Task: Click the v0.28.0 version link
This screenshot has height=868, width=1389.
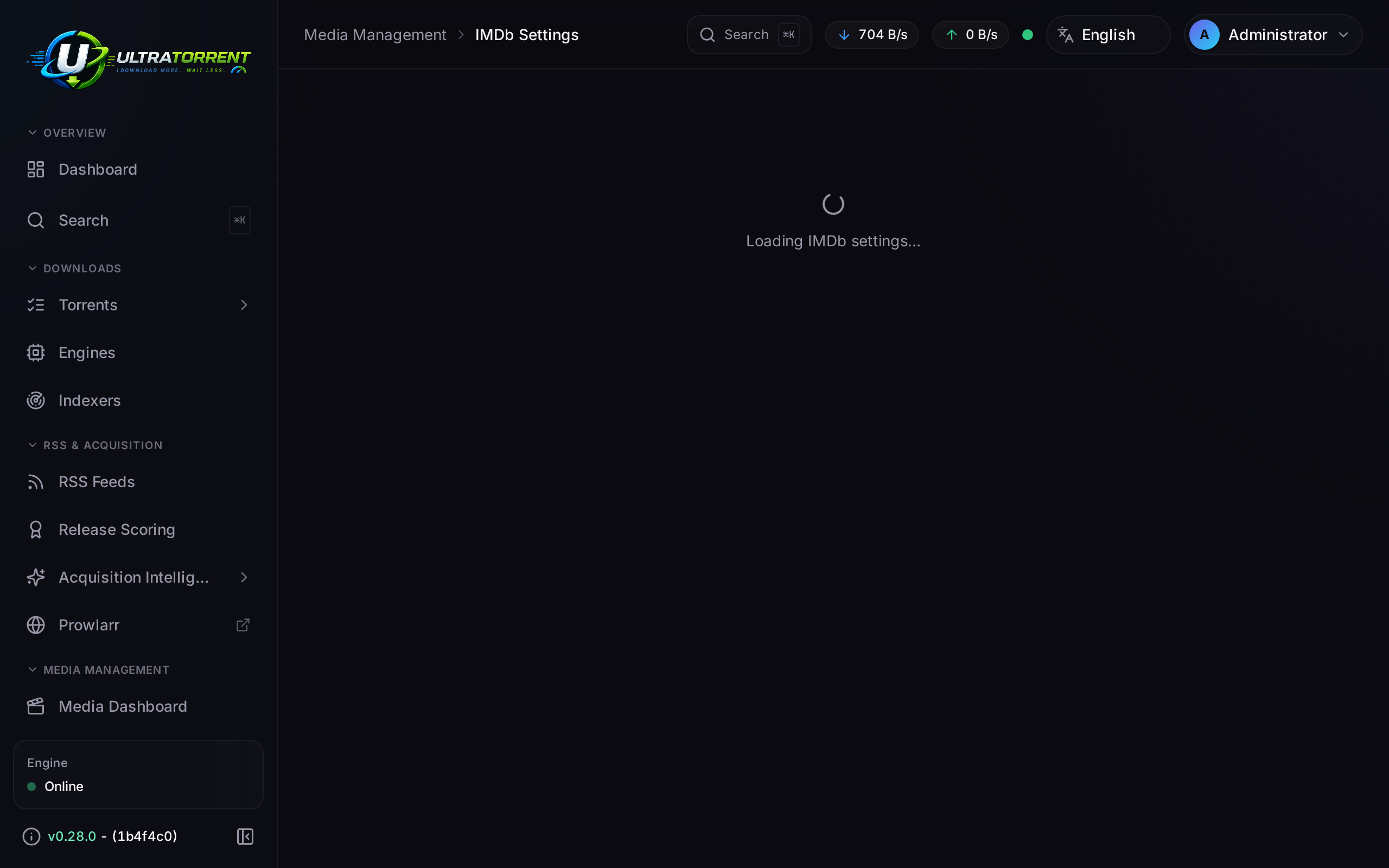Action: pyautogui.click(x=72, y=837)
